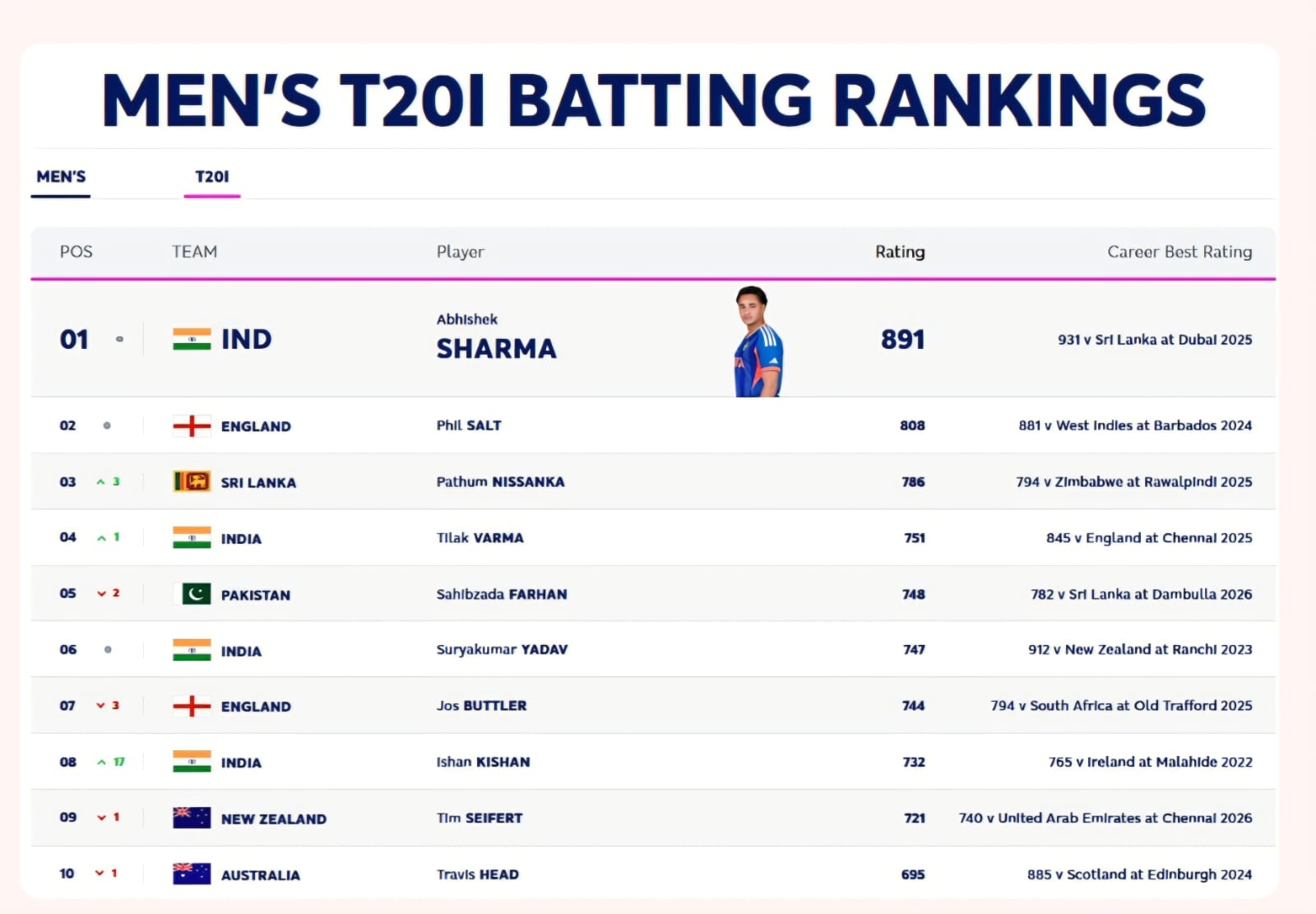1316x914 pixels.
Task: Sort by the Rating column header
Action: click(x=900, y=252)
